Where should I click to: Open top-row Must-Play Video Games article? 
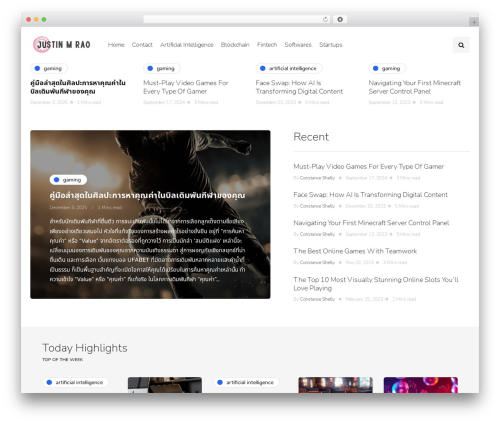[x=186, y=87]
